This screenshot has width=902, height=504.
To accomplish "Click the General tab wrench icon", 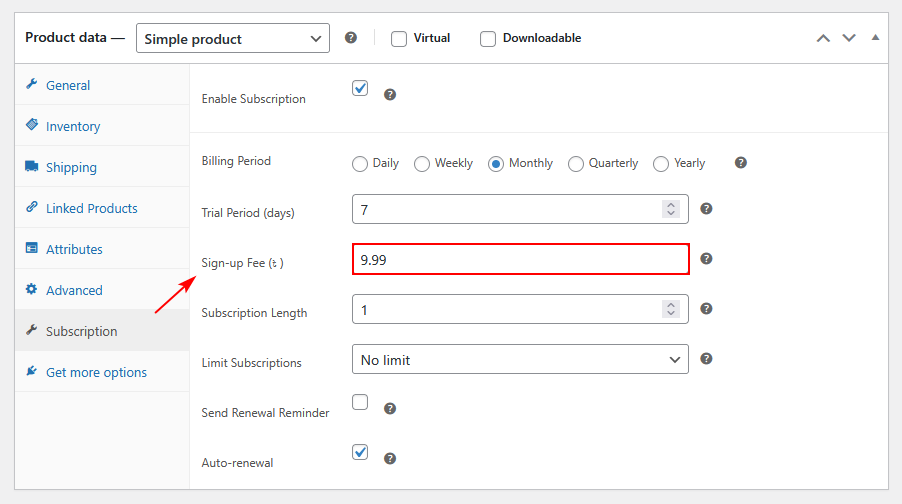I will 32,84.
